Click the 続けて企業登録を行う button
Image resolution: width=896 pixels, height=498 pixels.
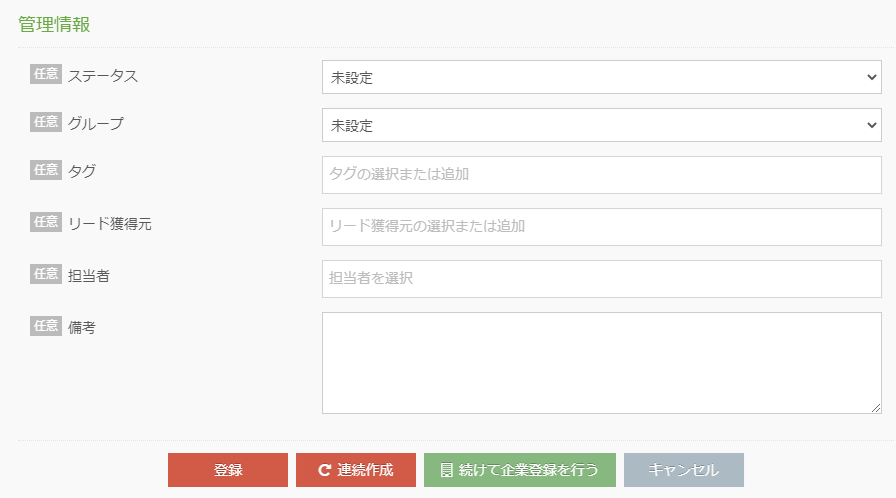click(x=520, y=470)
